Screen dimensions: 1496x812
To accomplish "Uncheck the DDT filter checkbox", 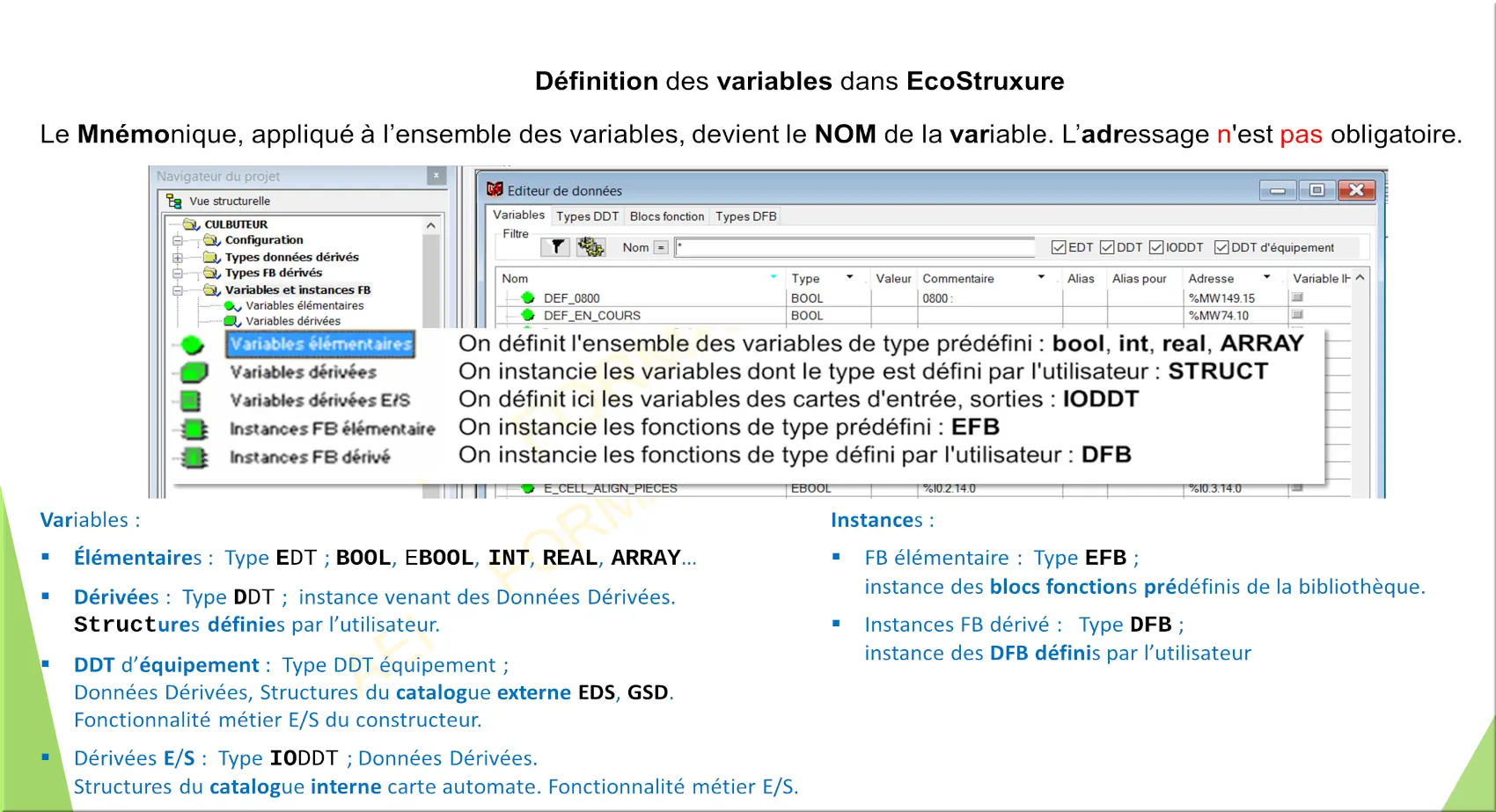I will click(x=1107, y=247).
